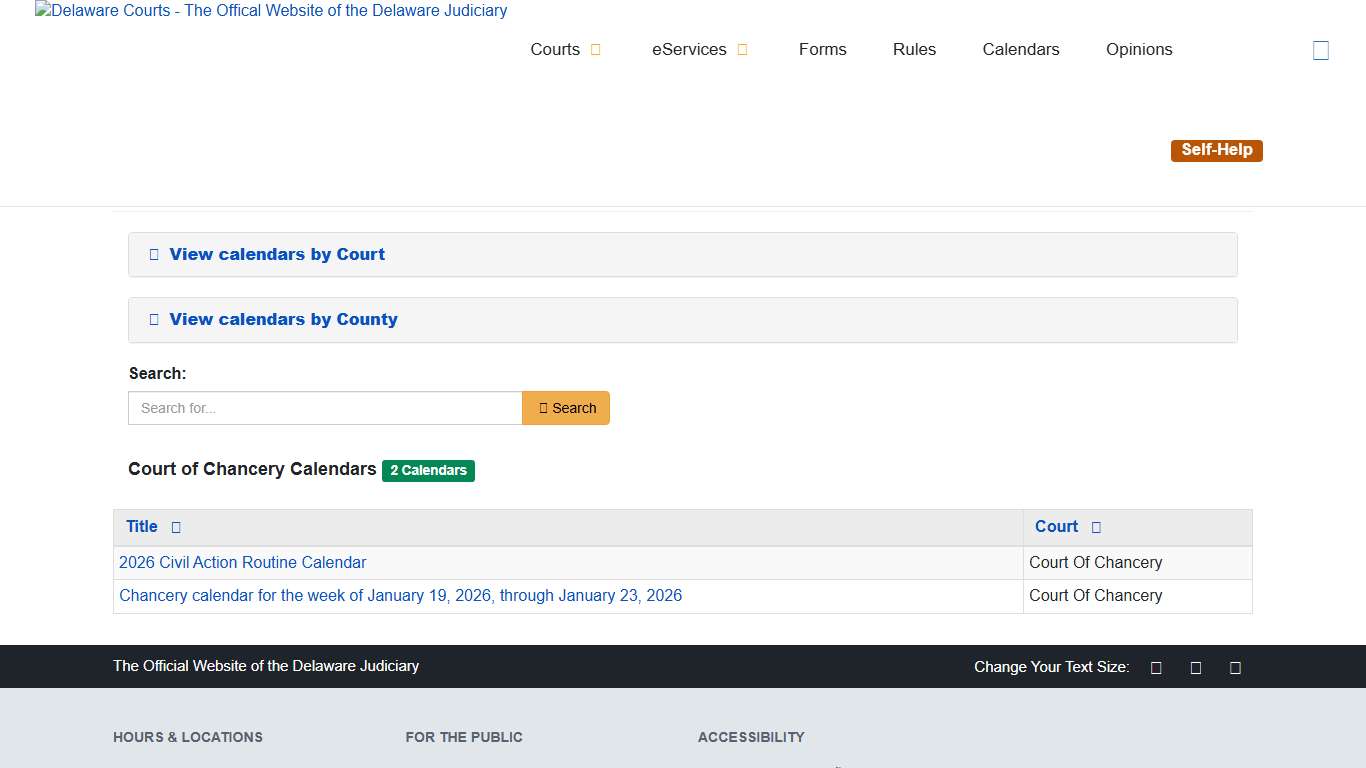Click the Self-Help button
Image resolution: width=1366 pixels, height=768 pixels.
tap(1216, 150)
